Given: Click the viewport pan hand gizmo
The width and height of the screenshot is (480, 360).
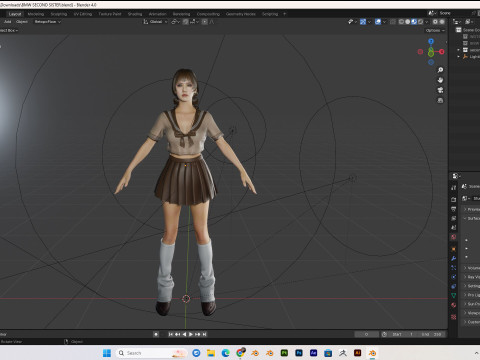Looking at the screenshot, I should pos(440,80).
